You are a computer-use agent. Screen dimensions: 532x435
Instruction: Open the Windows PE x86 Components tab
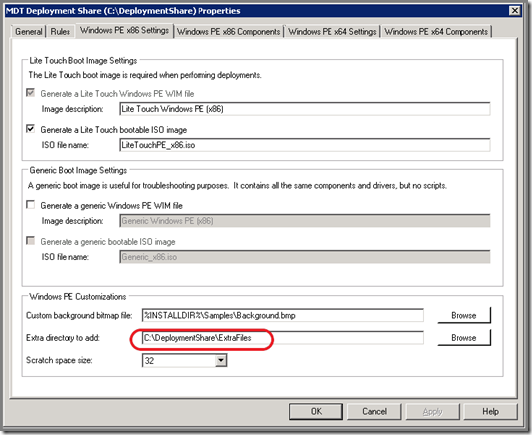coord(228,32)
